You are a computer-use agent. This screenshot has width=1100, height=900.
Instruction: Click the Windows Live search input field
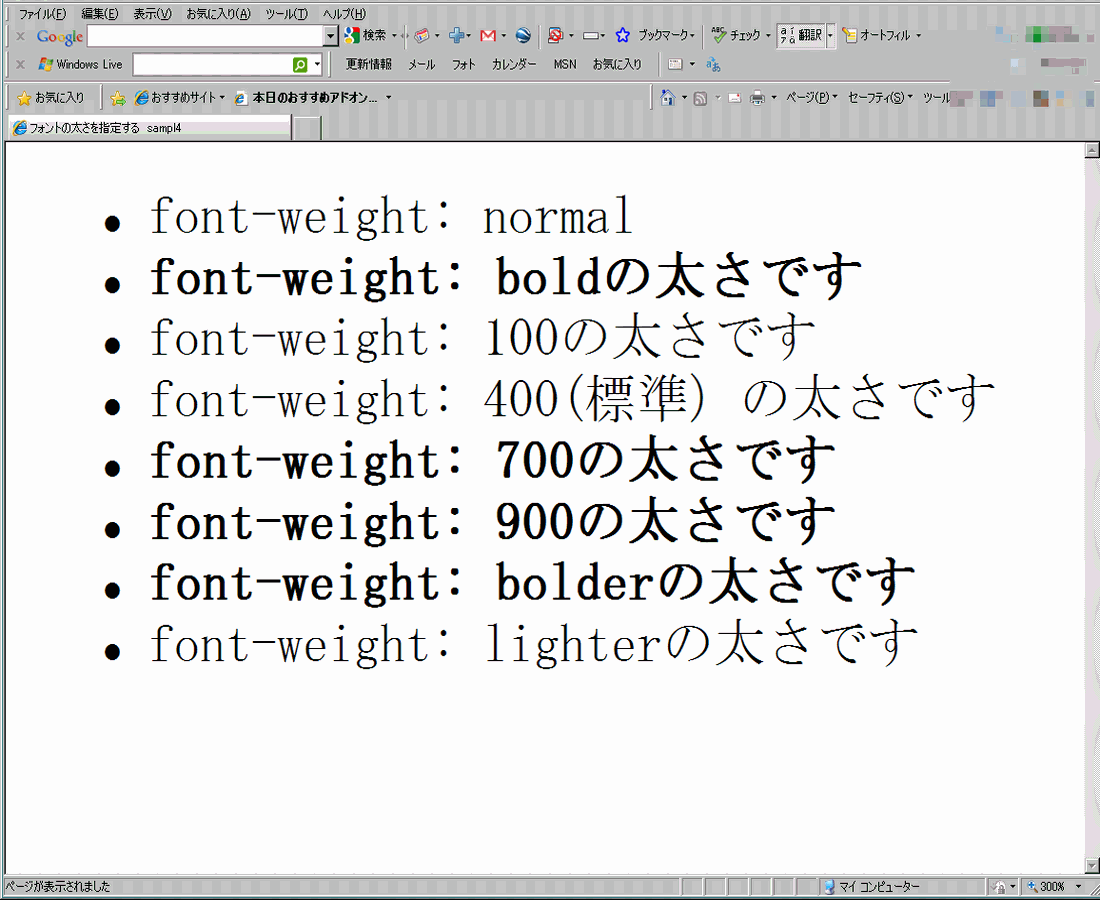tap(212, 65)
